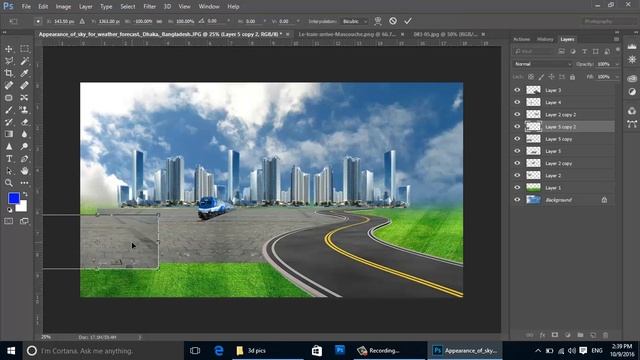Select the Clone Stamp tool
This screenshot has width=640, height=360.
(24, 110)
